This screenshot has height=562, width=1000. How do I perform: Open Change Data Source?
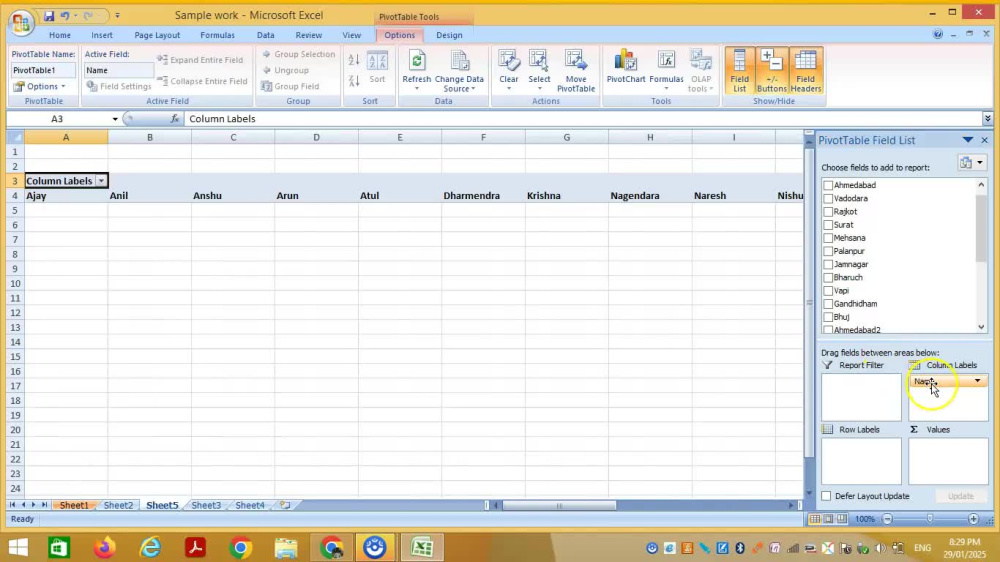coord(459,70)
